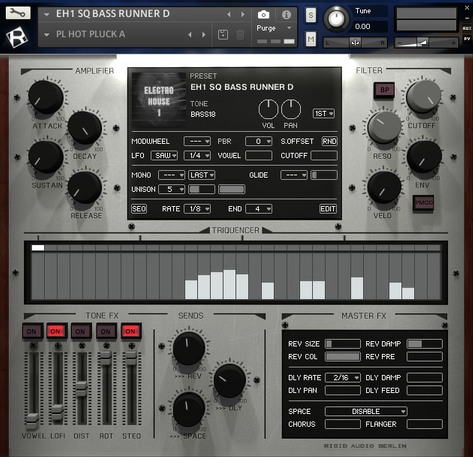473x457 pixels.
Task: Open the PBR value dropdown
Action: pyautogui.click(x=259, y=141)
